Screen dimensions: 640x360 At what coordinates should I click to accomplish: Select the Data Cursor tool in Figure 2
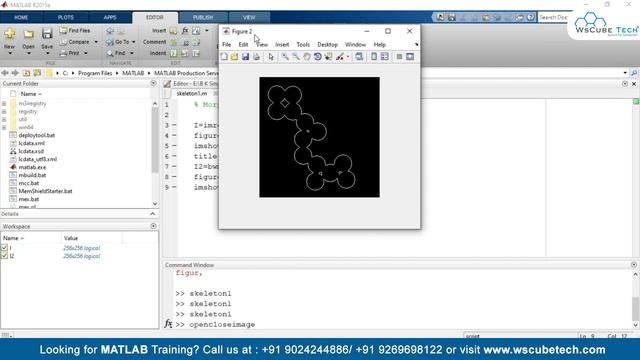pyautogui.click(x=328, y=57)
